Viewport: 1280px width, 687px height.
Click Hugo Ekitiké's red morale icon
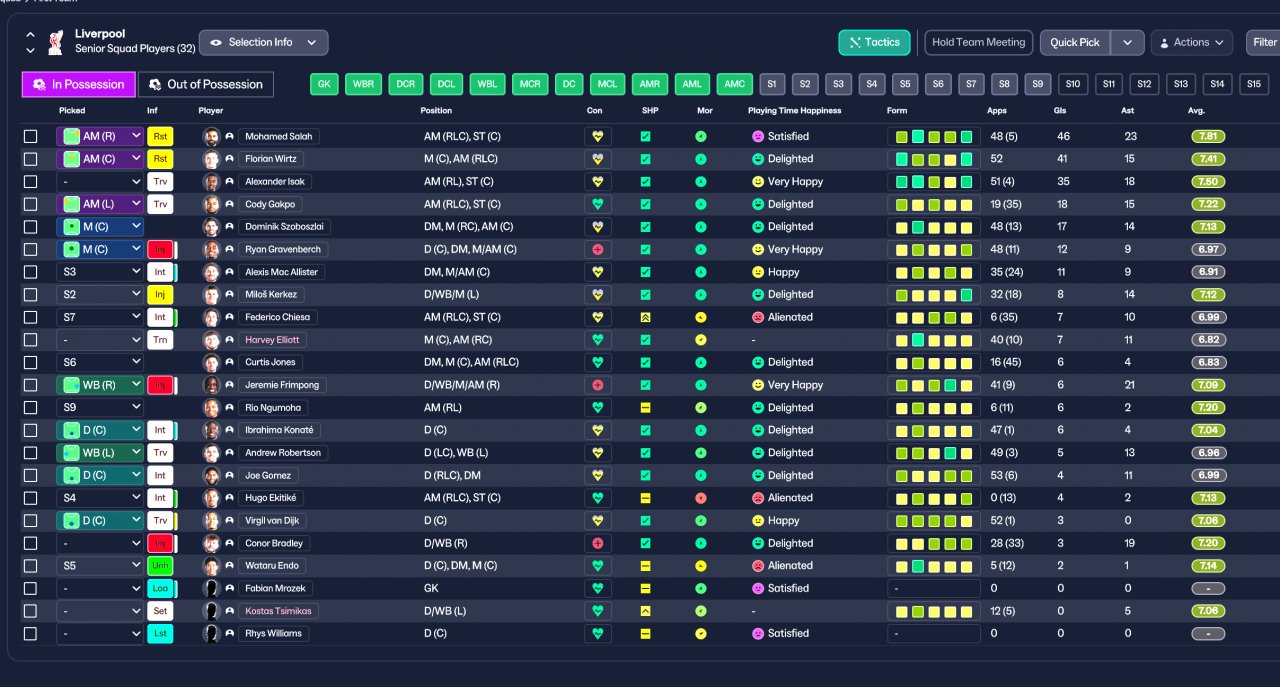click(701, 498)
